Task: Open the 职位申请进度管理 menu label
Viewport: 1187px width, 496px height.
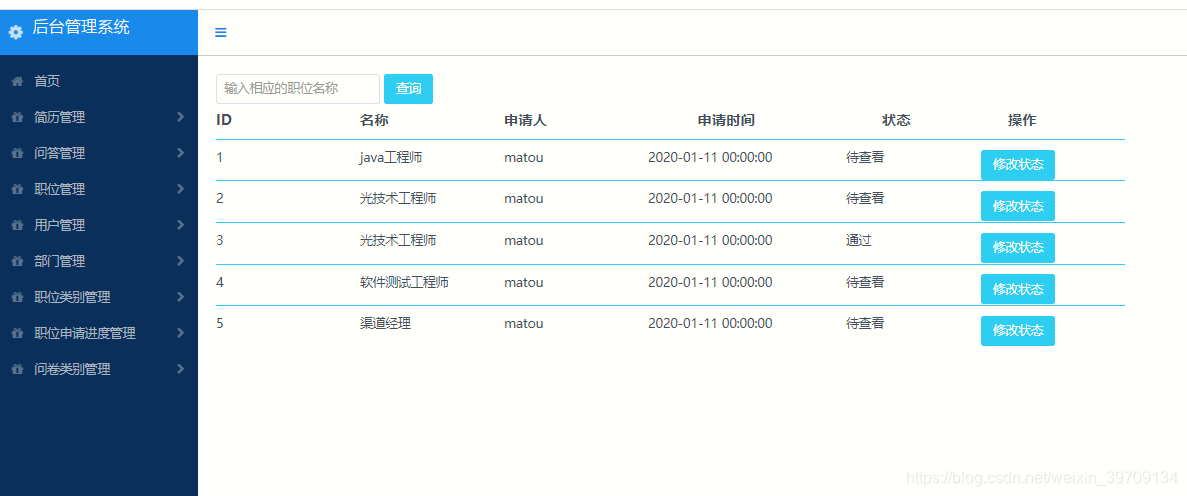Action: coord(85,333)
